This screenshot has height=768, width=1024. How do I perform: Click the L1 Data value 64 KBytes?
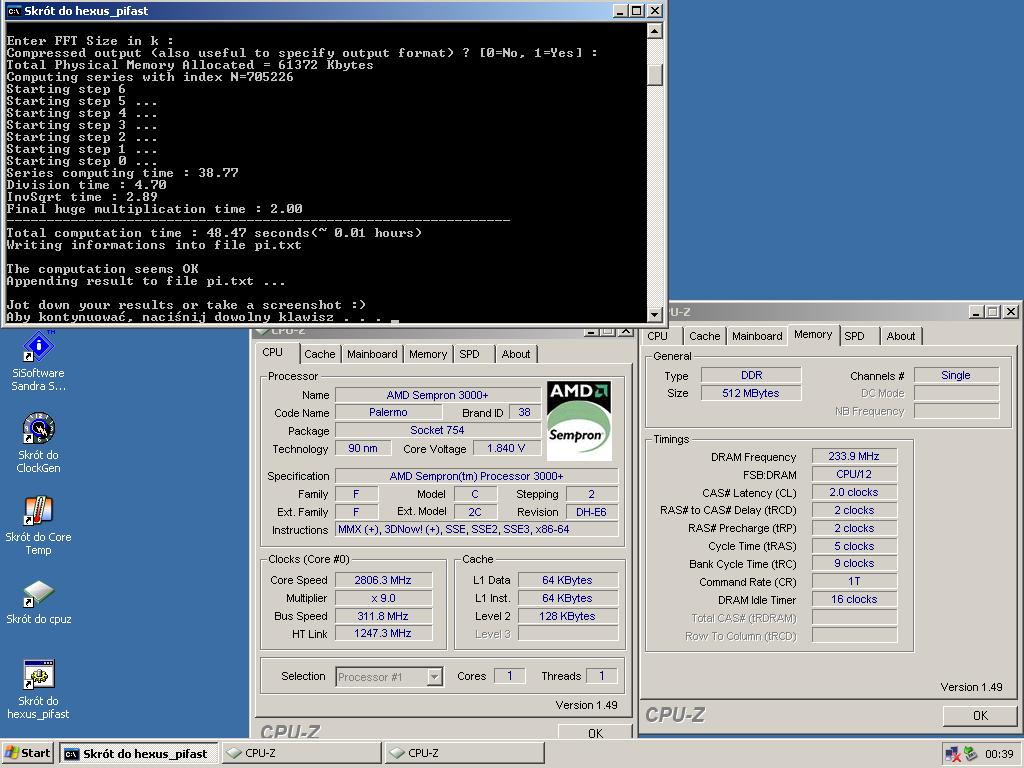(568, 580)
